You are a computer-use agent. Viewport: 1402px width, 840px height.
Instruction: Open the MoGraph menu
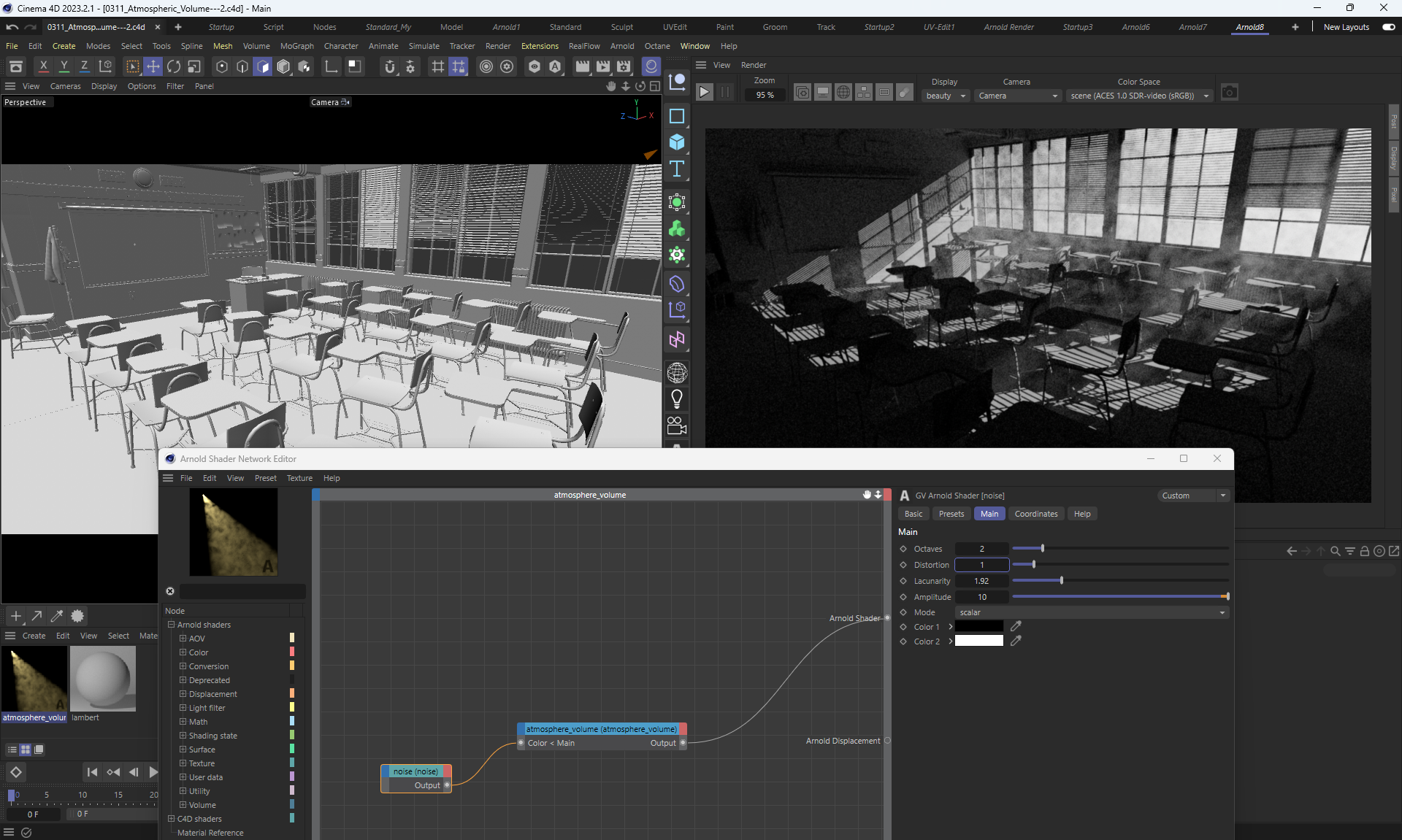[x=296, y=46]
